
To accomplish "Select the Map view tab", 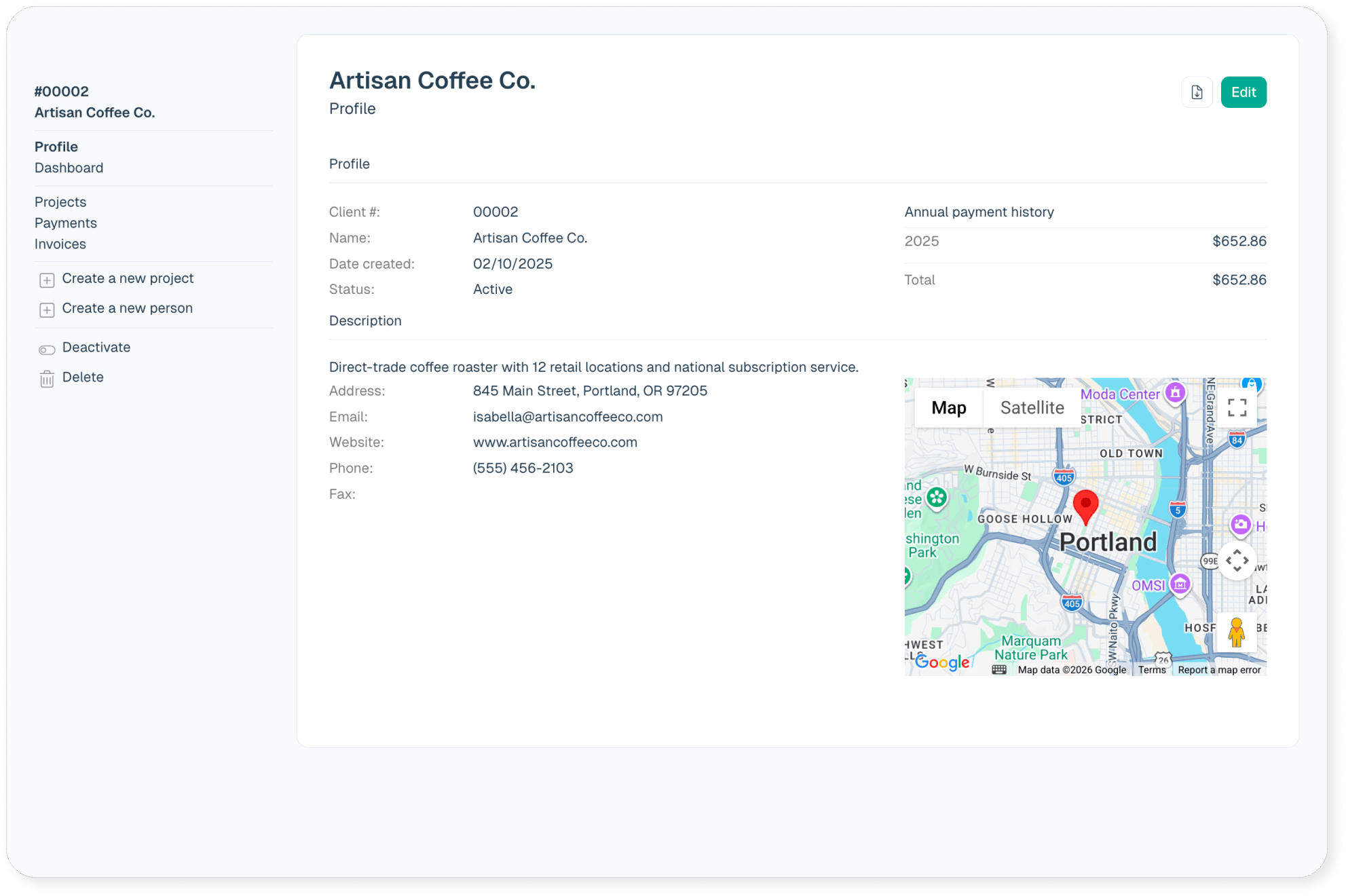I will click(x=948, y=407).
